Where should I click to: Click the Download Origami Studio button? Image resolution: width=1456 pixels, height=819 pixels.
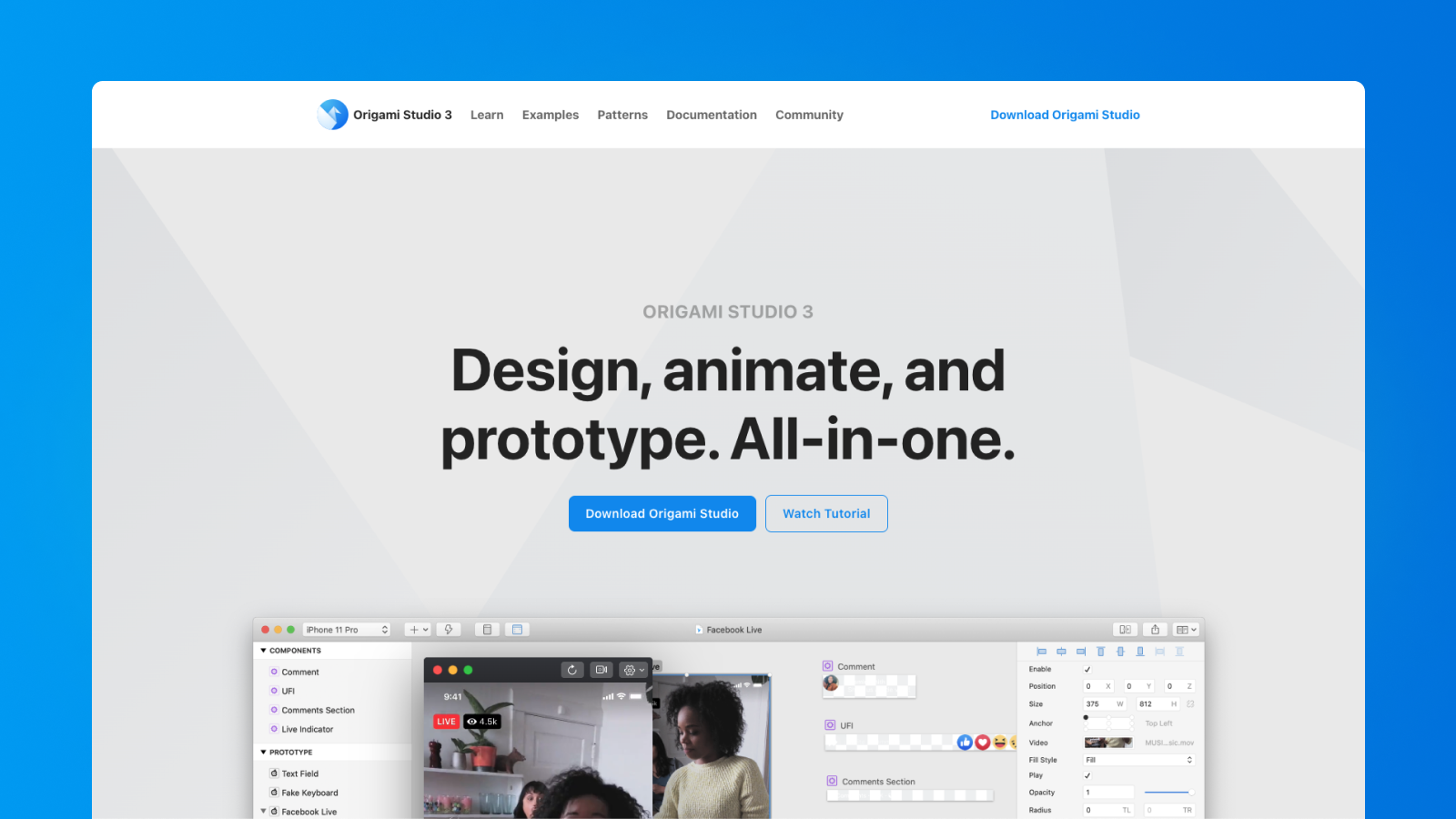(662, 513)
